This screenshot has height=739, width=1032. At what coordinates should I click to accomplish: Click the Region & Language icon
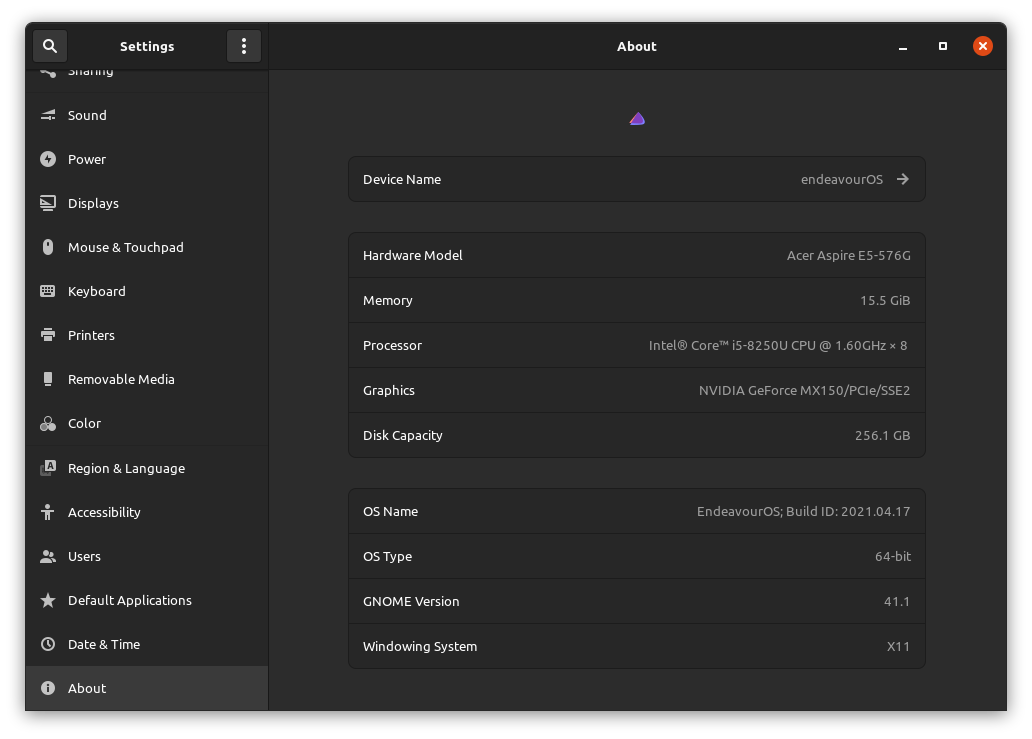48,468
